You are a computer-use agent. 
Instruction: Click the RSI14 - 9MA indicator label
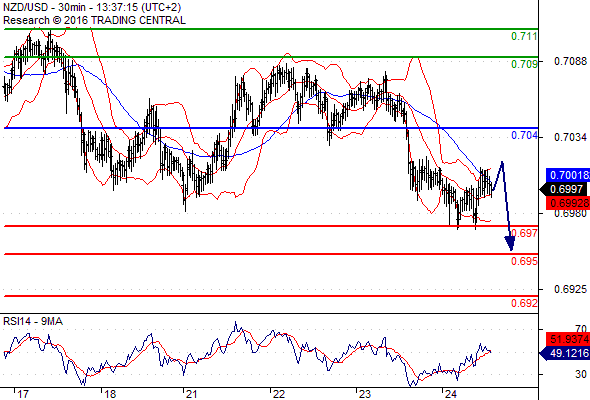tap(33, 321)
